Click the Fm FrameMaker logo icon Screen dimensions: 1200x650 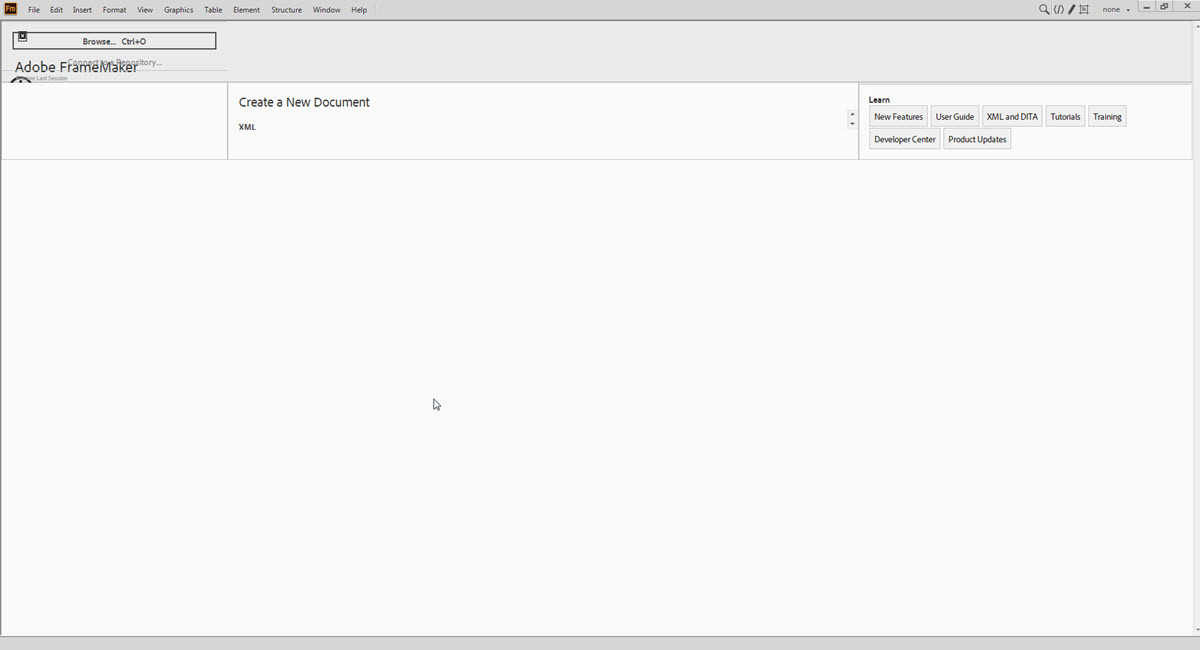coord(9,9)
